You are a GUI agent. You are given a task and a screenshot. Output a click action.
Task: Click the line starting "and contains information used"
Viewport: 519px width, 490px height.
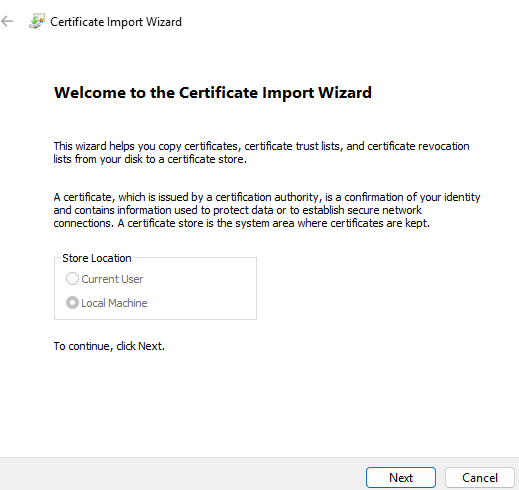(x=237, y=210)
